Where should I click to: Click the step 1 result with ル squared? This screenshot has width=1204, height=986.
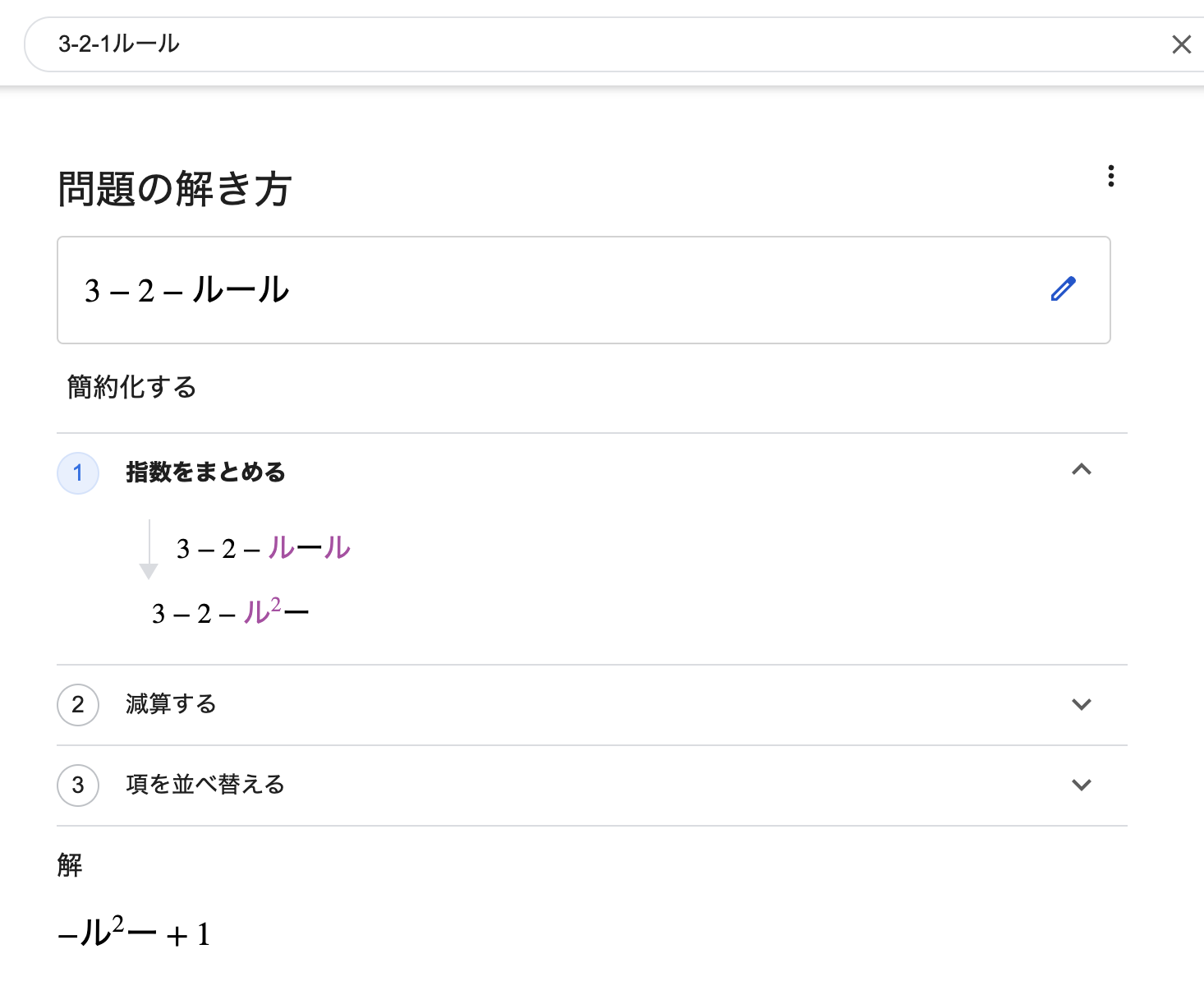point(230,613)
